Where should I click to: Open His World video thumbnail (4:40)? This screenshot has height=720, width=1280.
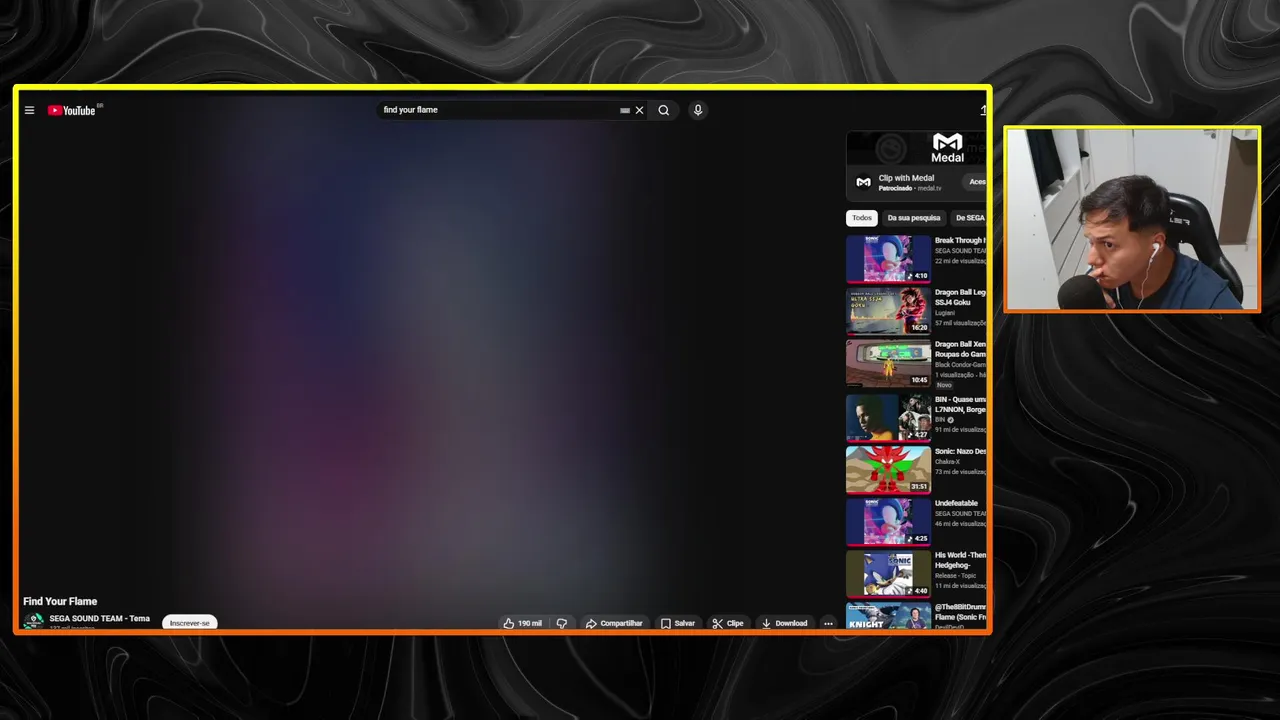tap(888, 573)
